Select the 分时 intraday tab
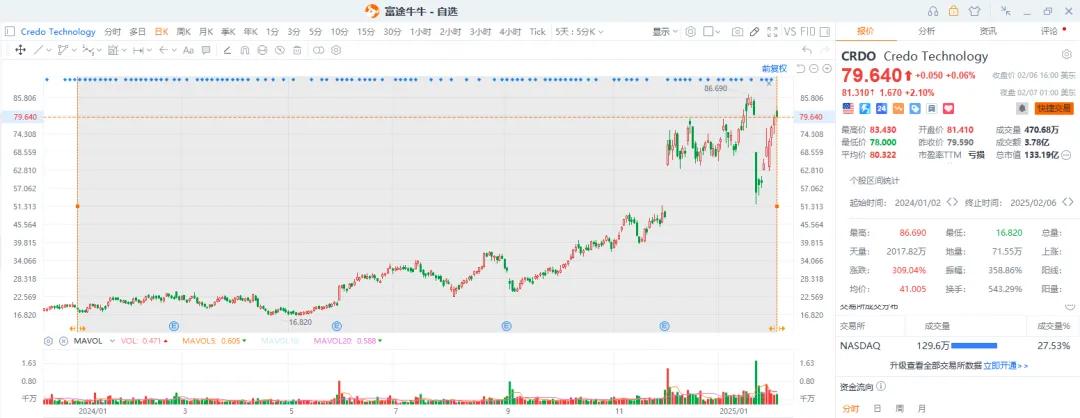Image resolution: width=1080 pixels, height=418 pixels. [112, 32]
